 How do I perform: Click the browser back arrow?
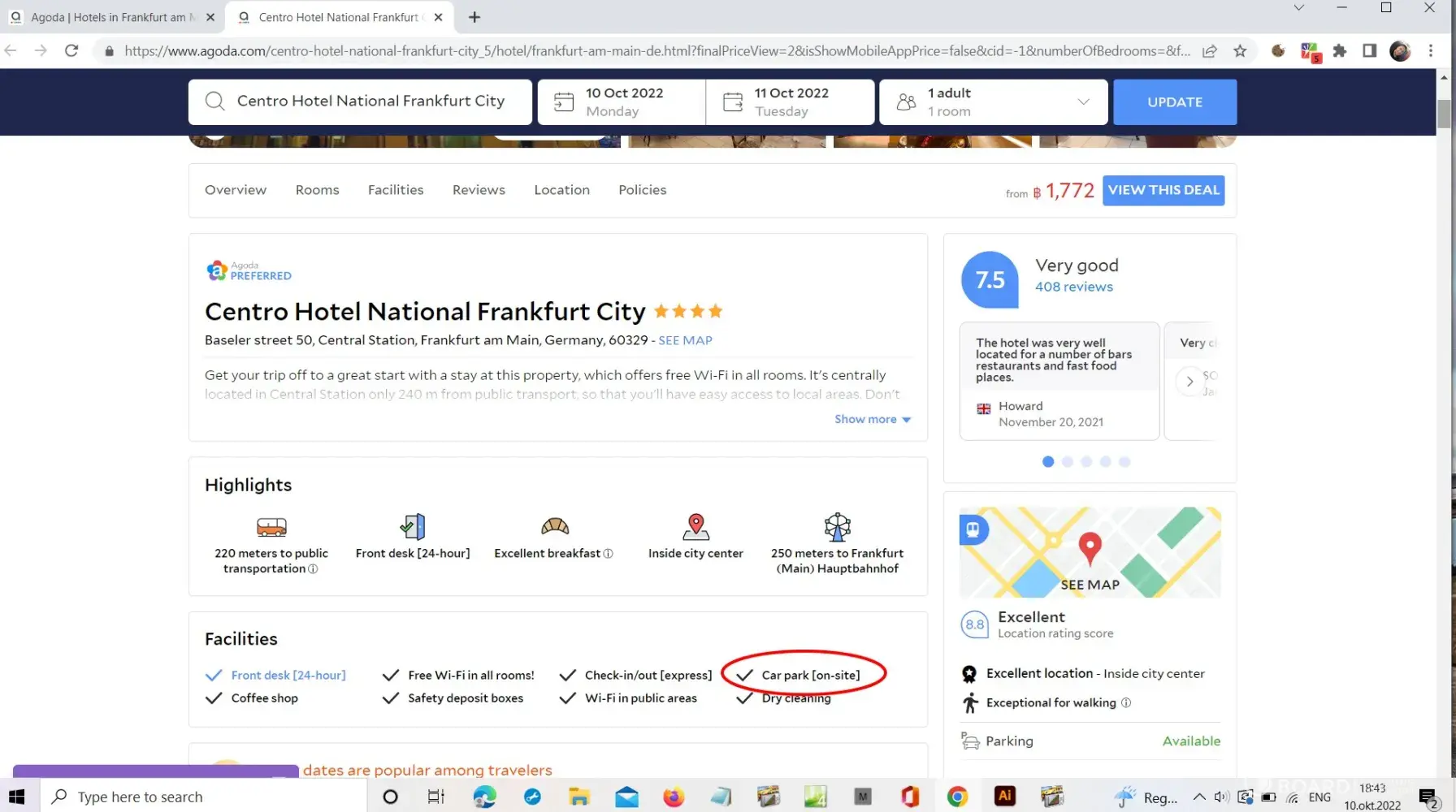coord(11,50)
